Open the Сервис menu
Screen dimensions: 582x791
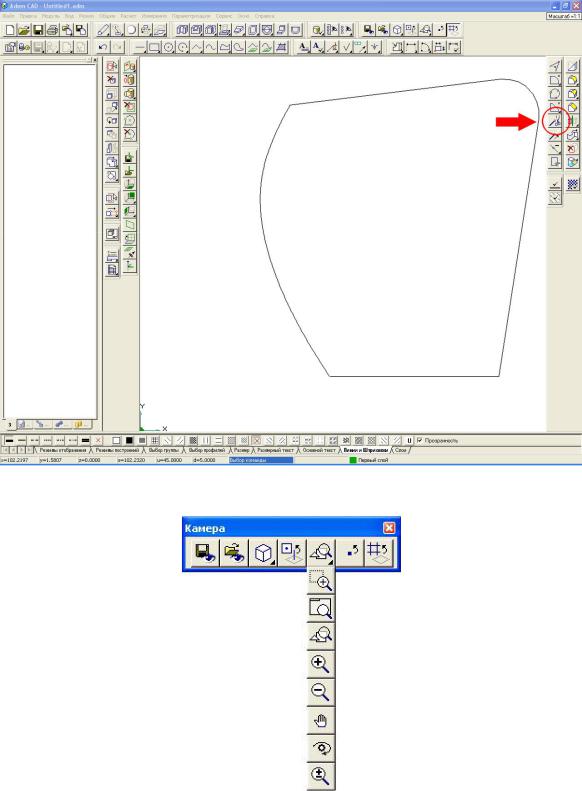pos(224,16)
